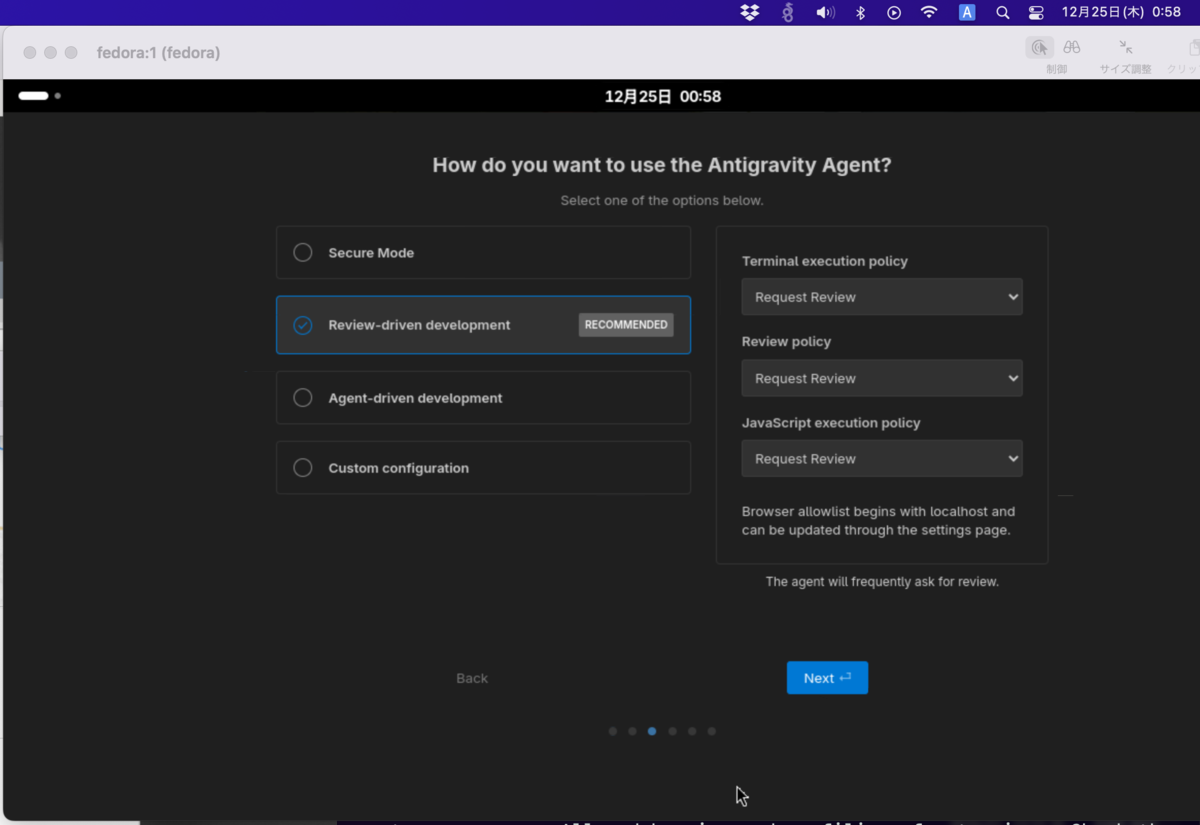Open the Bluetooth menu bar icon
The width and height of the screenshot is (1200, 825).
(x=860, y=12)
